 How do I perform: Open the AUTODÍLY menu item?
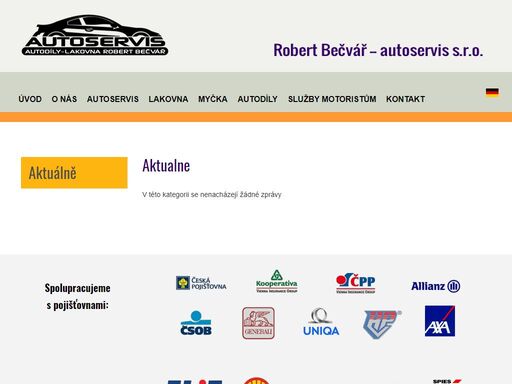[x=257, y=99]
